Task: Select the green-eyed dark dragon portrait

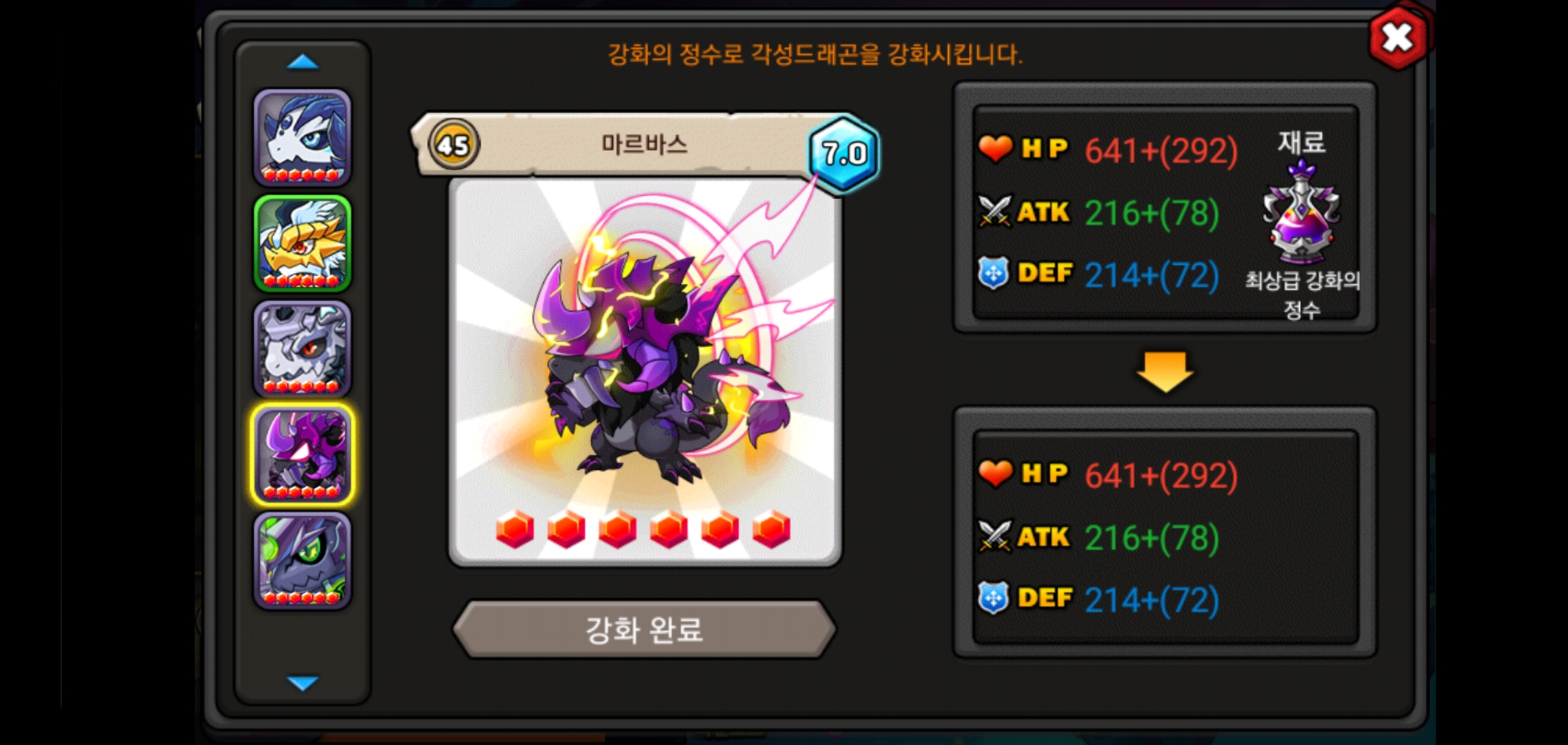Action: click(x=303, y=562)
